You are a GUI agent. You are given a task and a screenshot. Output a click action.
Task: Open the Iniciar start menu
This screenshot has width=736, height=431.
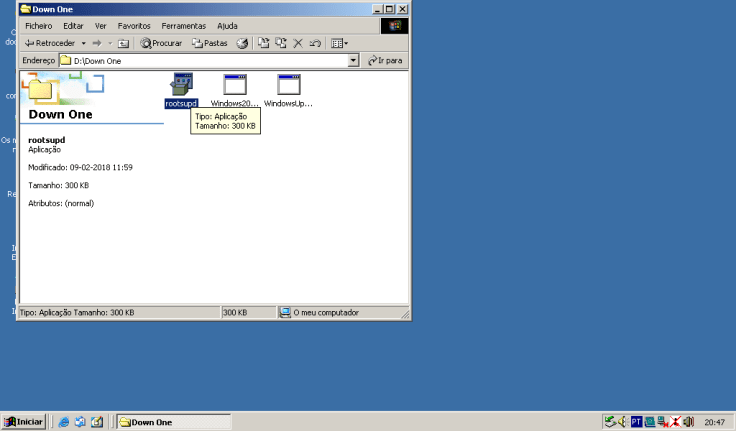pos(23,422)
